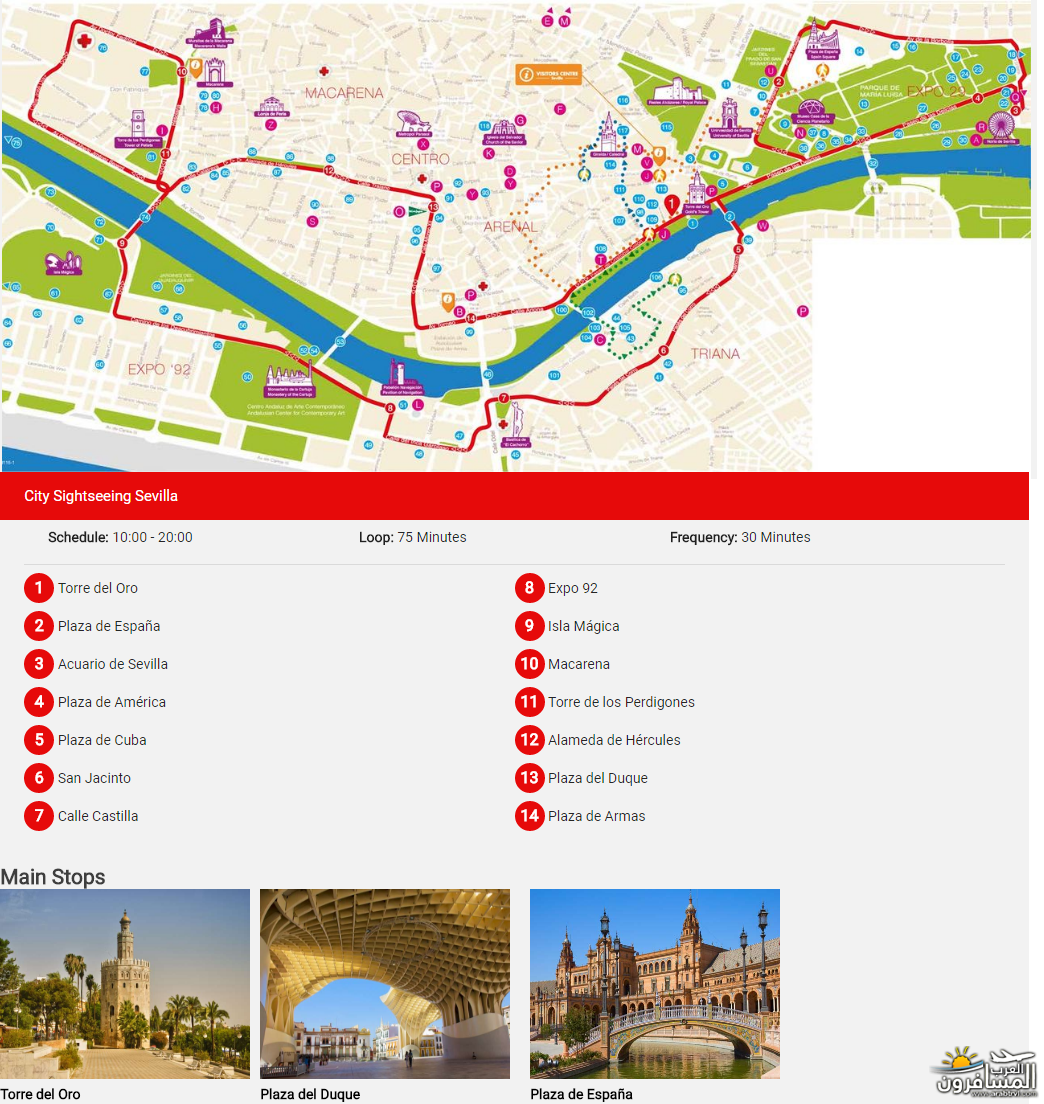1044x1104 pixels.
Task: Choose the stop 7 badge beside Calle Castilla
Action: (39, 816)
